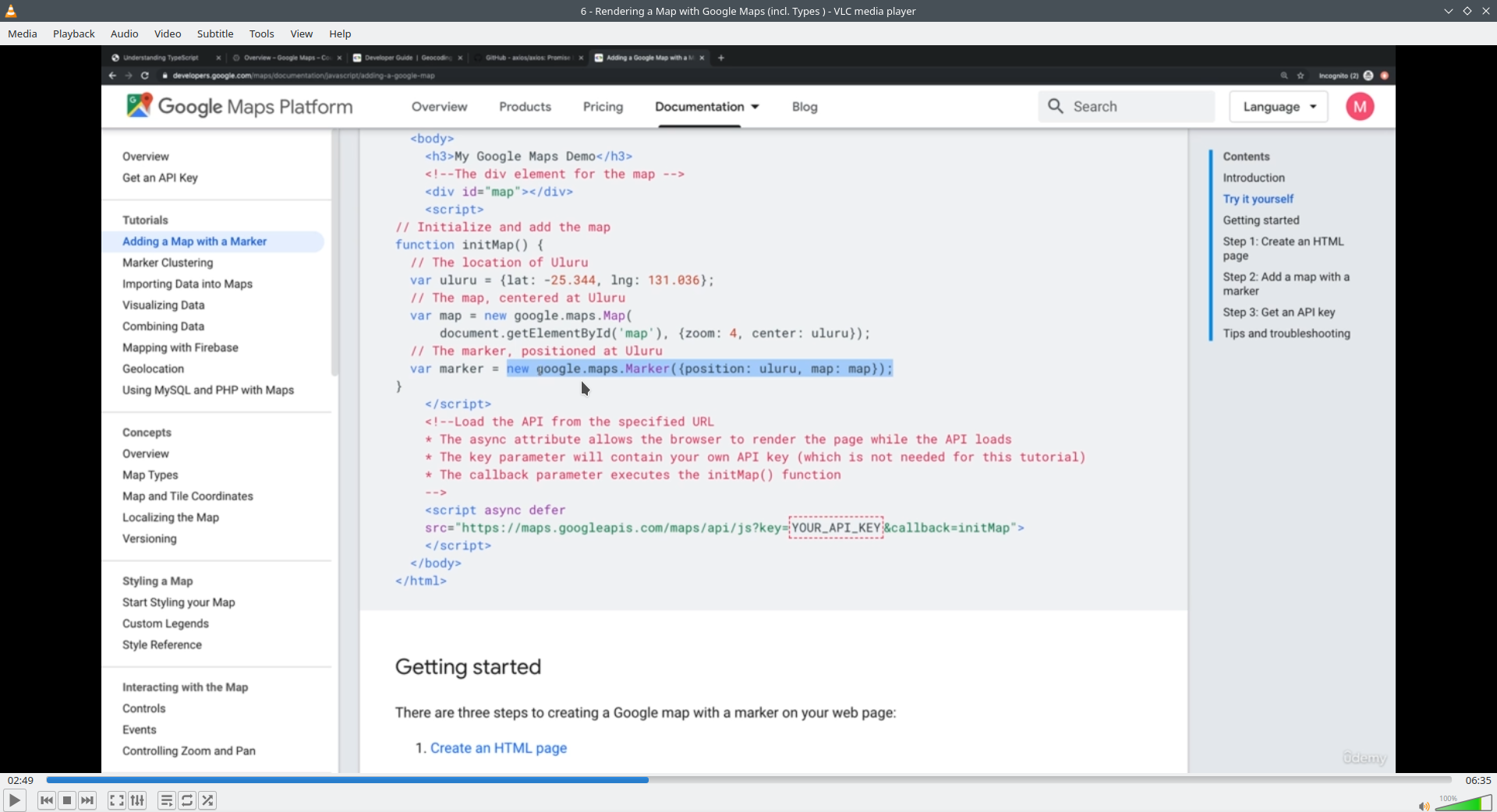
Task: Jump to Step 3: Get an API key
Action: [x=1279, y=312]
